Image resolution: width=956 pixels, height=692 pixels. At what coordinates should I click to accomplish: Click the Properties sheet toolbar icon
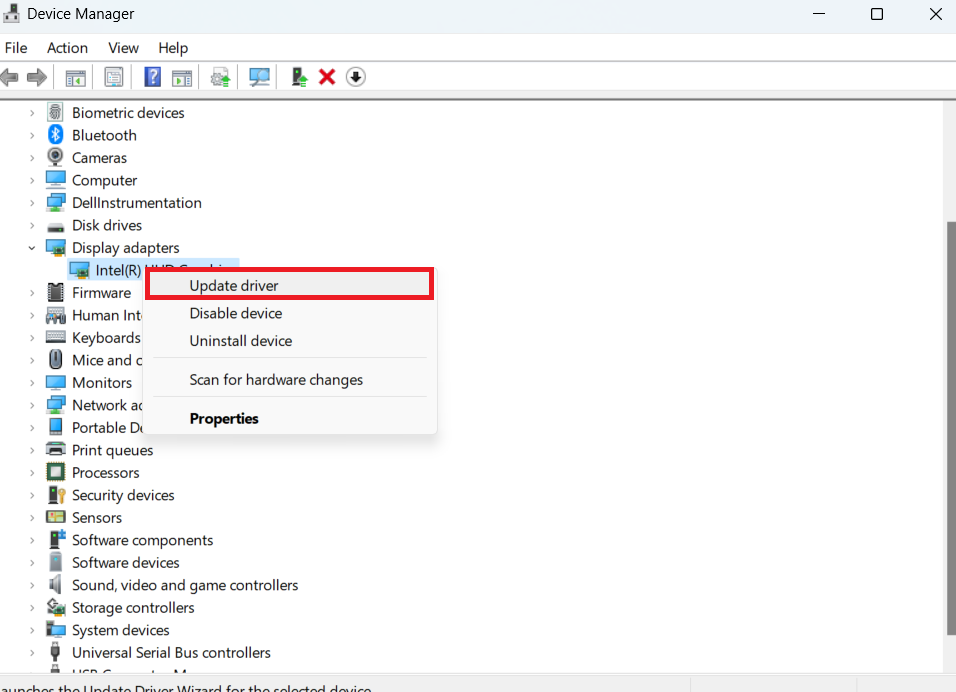(x=113, y=77)
